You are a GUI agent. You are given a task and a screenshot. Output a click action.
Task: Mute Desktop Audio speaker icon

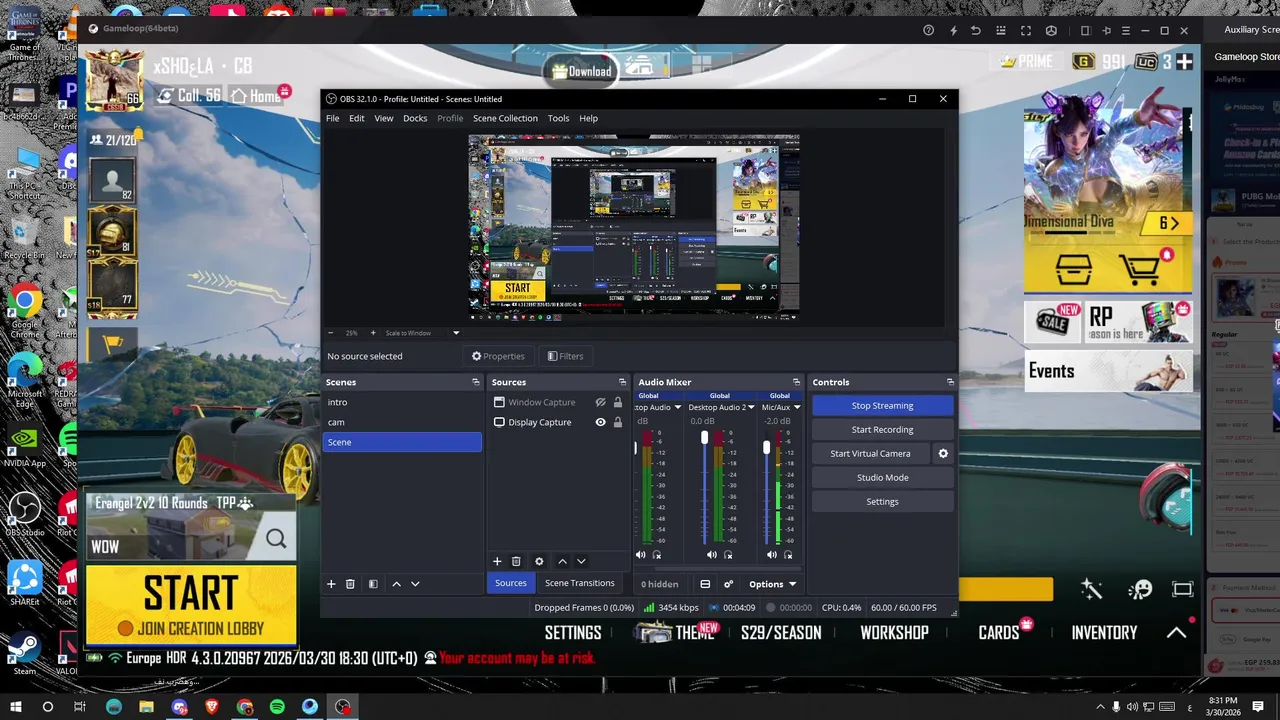(x=641, y=555)
